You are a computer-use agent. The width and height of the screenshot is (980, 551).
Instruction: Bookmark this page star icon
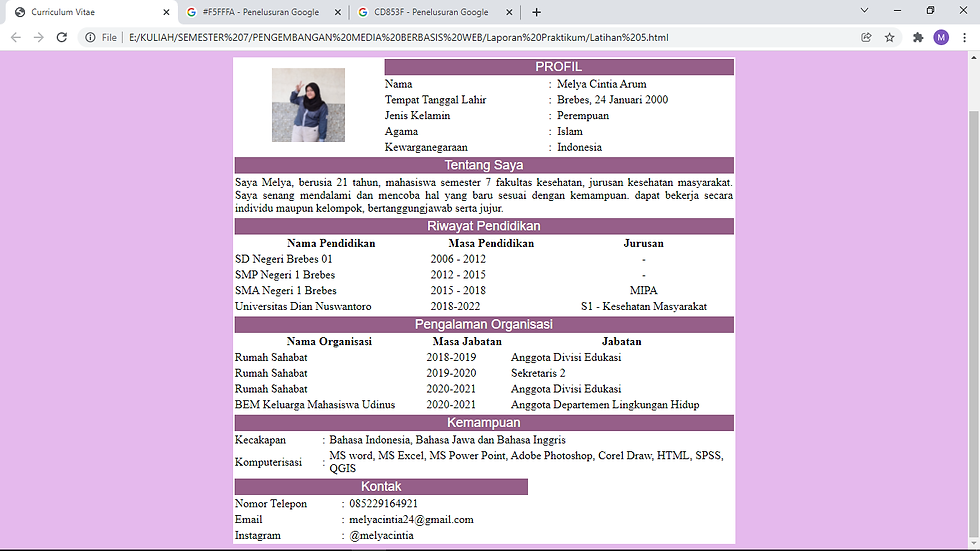[889, 37]
